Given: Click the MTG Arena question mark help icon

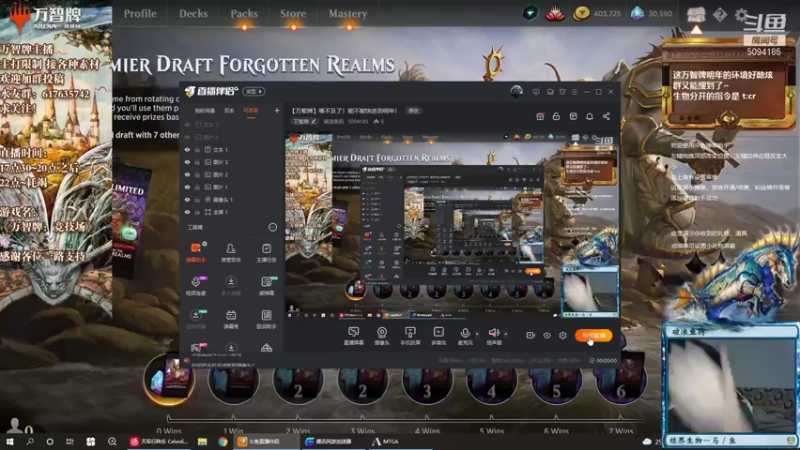Looking at the screenshot, I should [719, 15].
